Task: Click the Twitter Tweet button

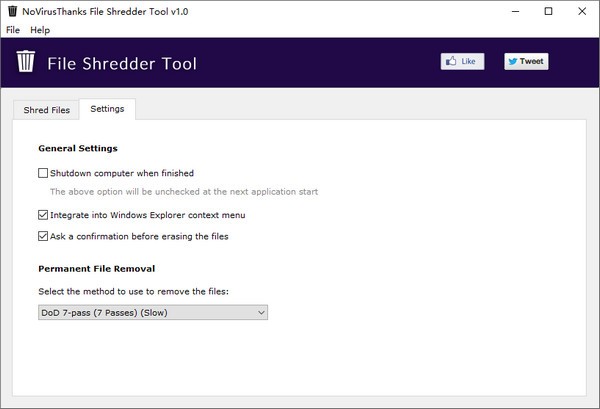Action: coord(526,61)
